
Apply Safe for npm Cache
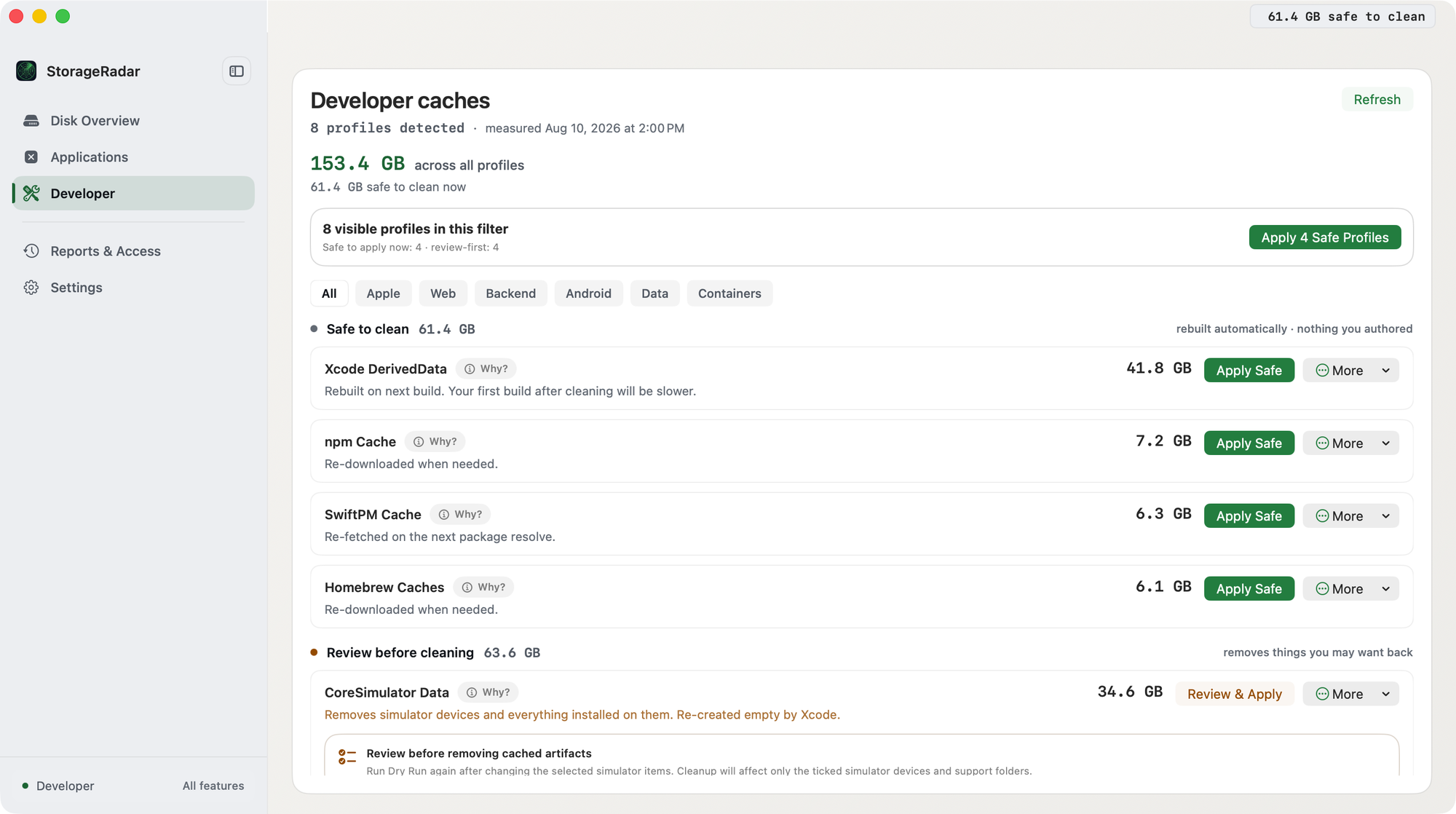click(x=1249, y=443)
